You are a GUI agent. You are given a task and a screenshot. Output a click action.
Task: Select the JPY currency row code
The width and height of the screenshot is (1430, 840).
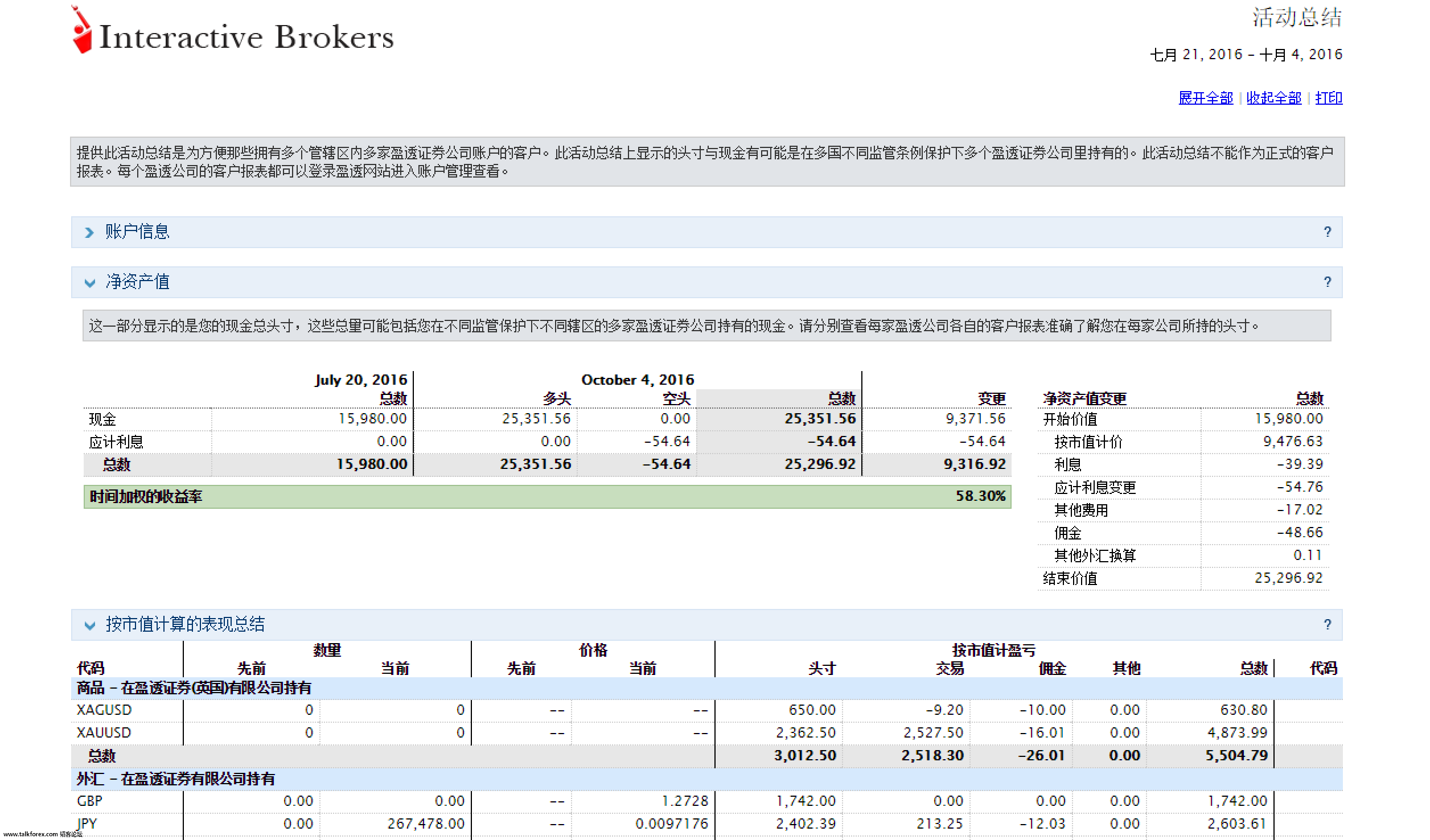click(x=87, y=823)
